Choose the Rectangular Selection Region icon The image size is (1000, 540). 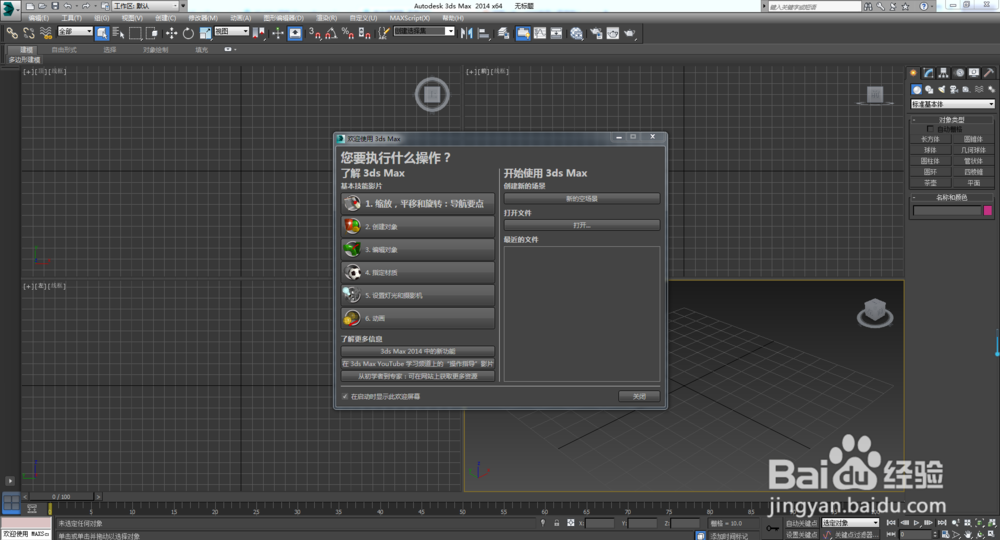tap(135, 33)
